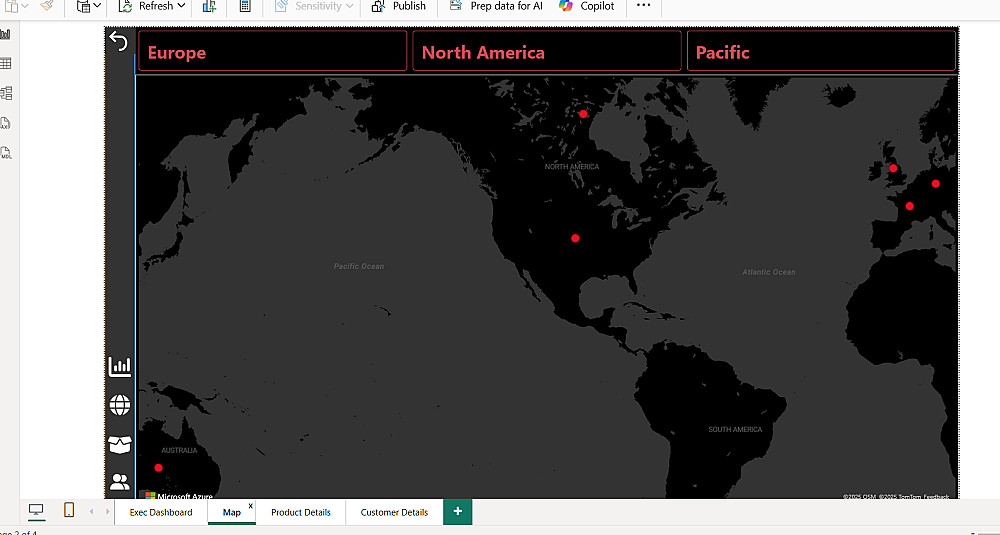The image size is (1000, 535).
Task: Open the more options ellipsis menu
Action: (643, 5)
